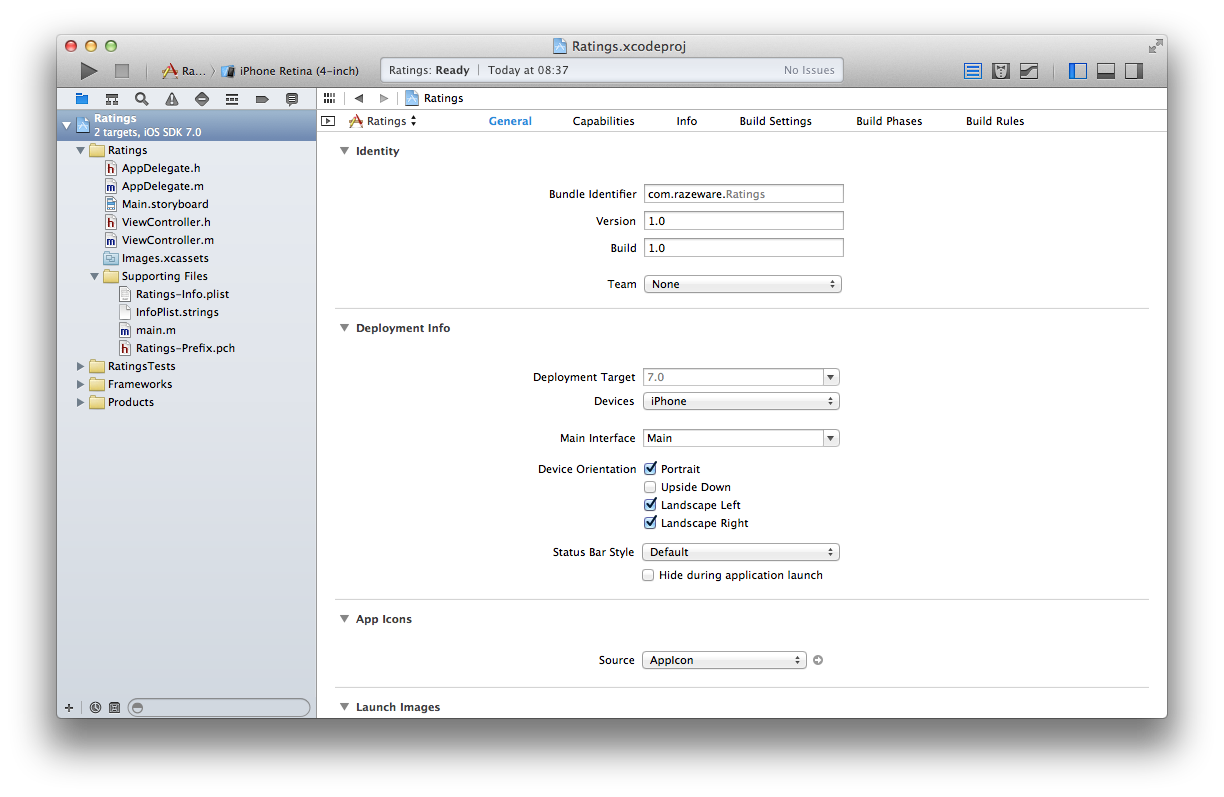This screenshot has width=1224, height=797.
Task: Uncheck Landscape Right orientation
Action: (650, 523)
